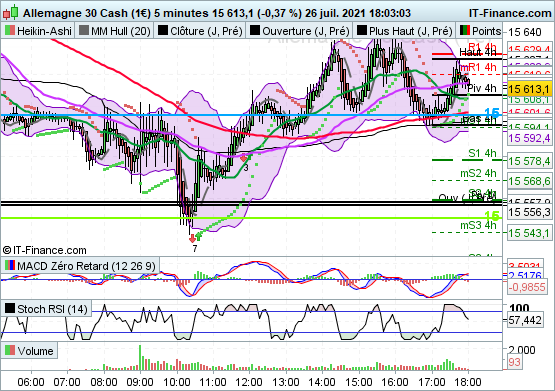
Task: Click the candlestick icon beside Allemagne 30 Cash
Action: (10, 12)
